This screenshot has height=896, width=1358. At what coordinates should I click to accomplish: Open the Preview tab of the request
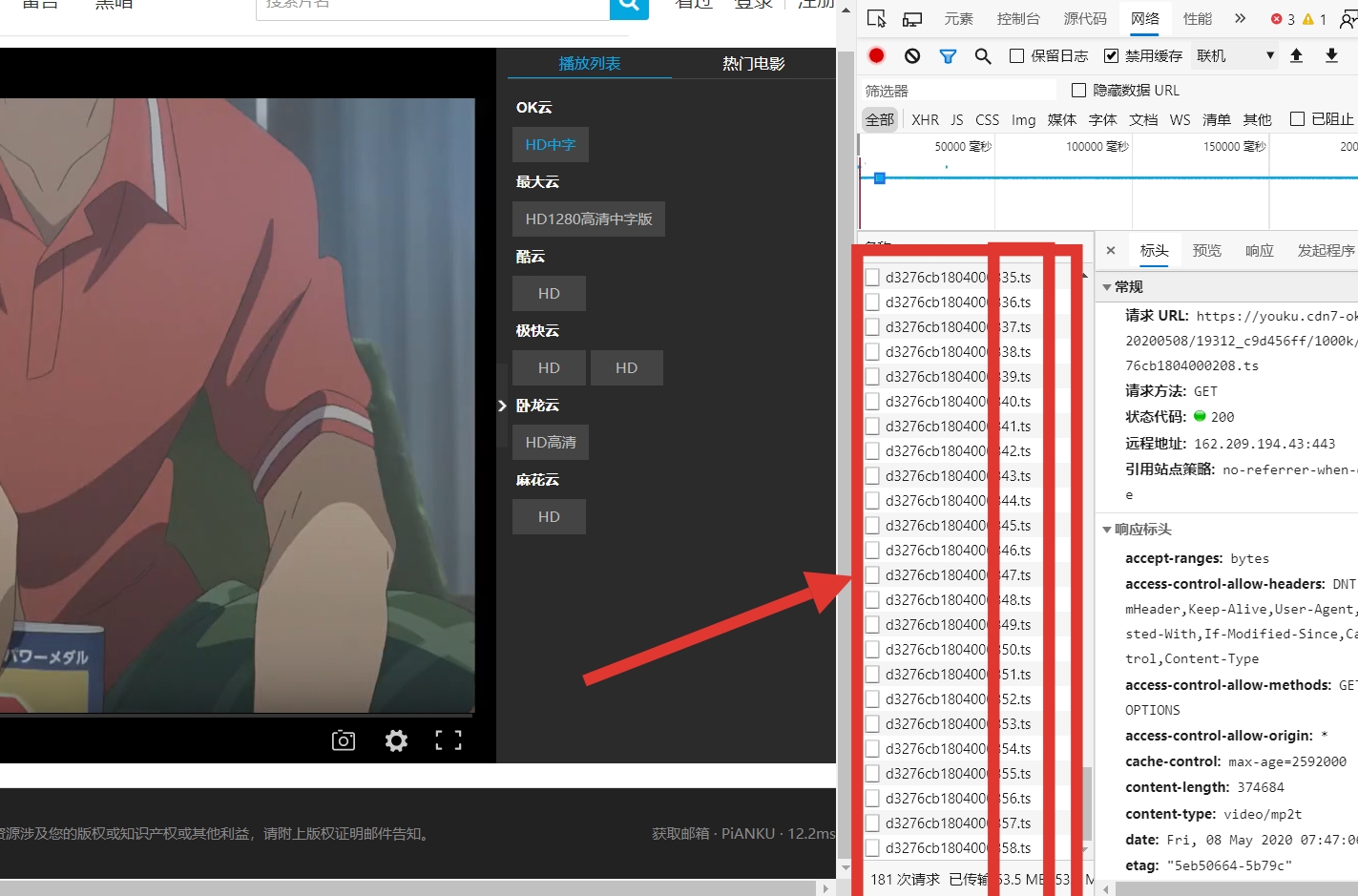tap(1206, 250)
